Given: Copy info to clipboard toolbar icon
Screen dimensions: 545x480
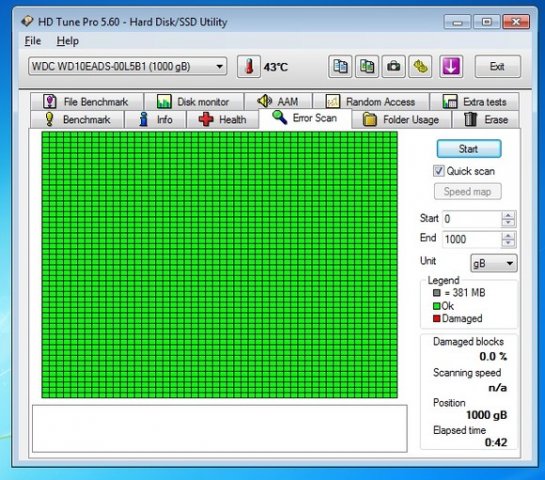Looking at the screenshot, I should click(x=340, y=66).
